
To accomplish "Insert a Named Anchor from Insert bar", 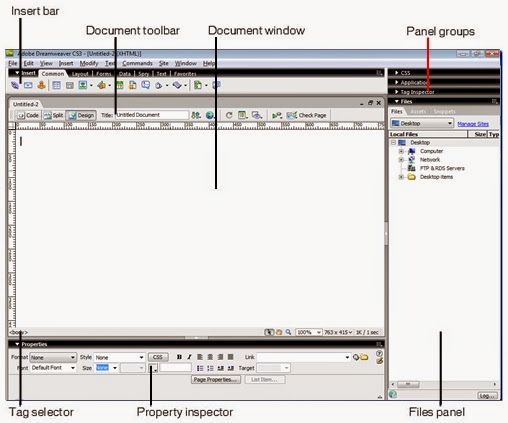I will coord(41,85).
